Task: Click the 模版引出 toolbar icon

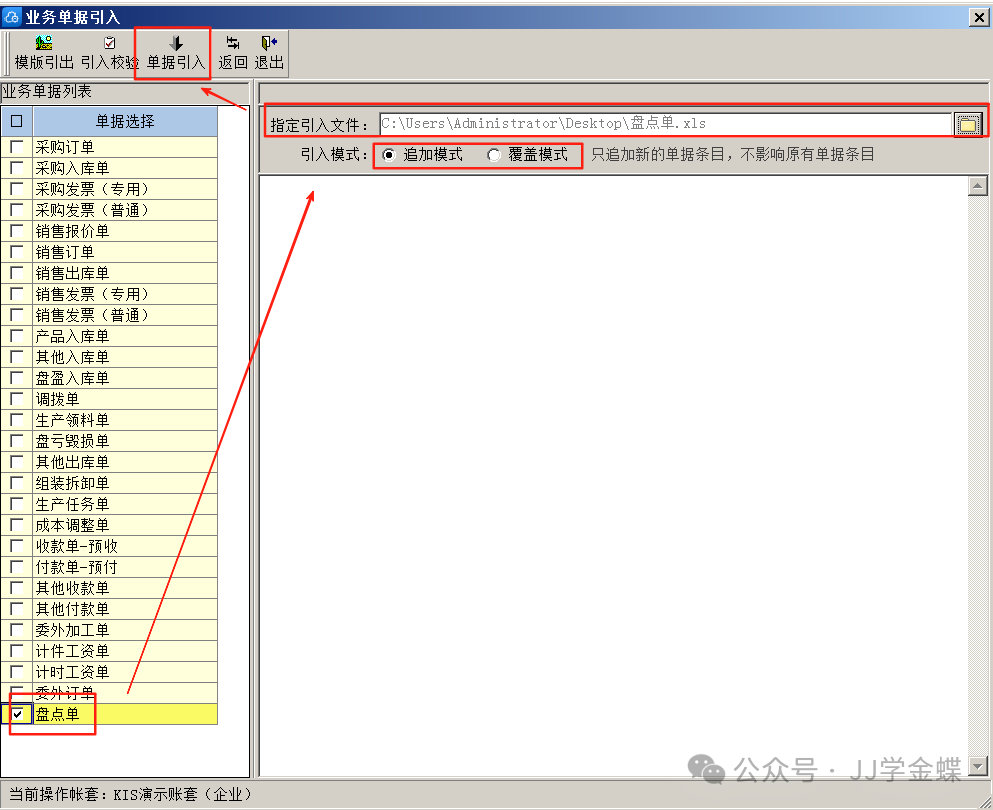Action: tap(44, 43)
